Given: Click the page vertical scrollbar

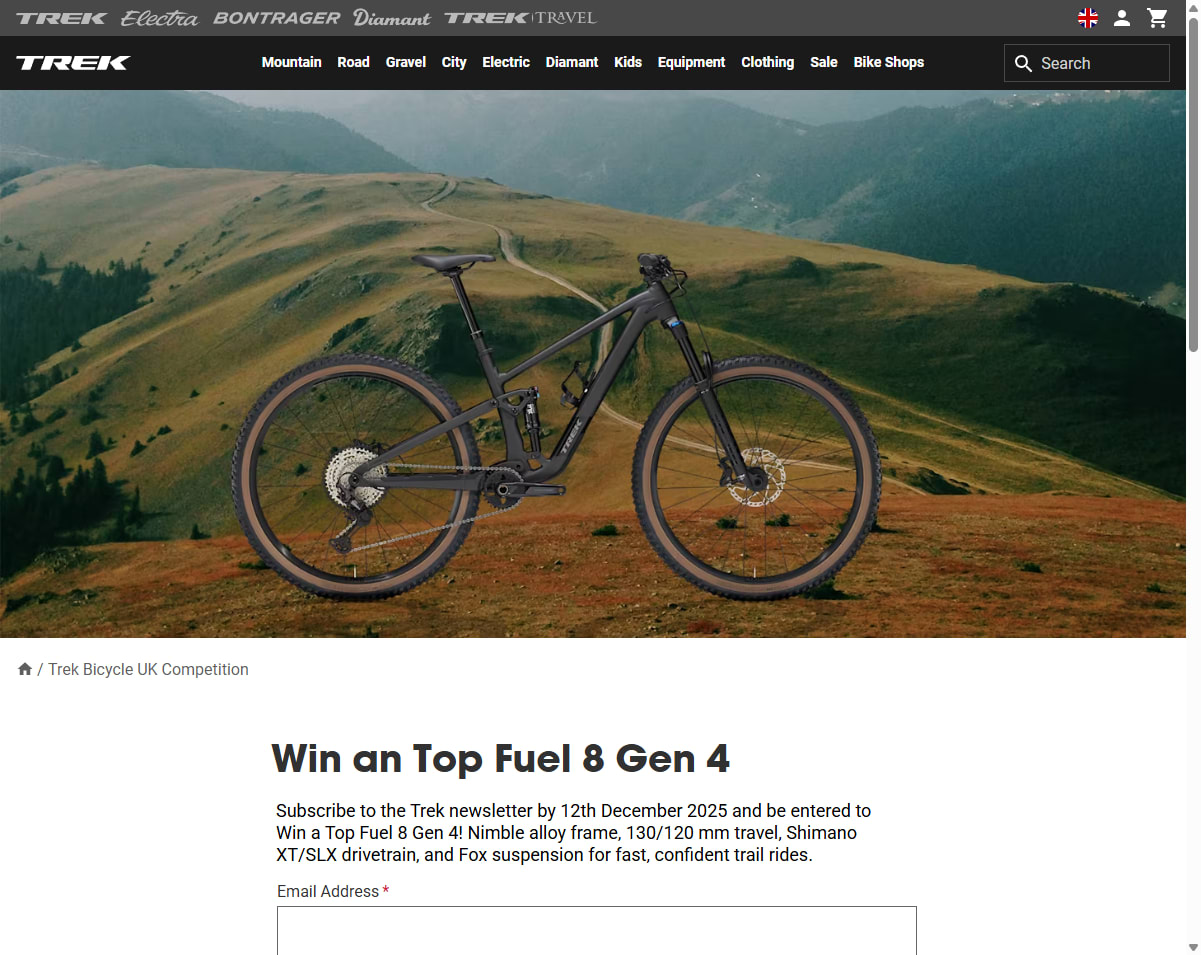Looking at the screenshot, I should tap(1193, 478).
